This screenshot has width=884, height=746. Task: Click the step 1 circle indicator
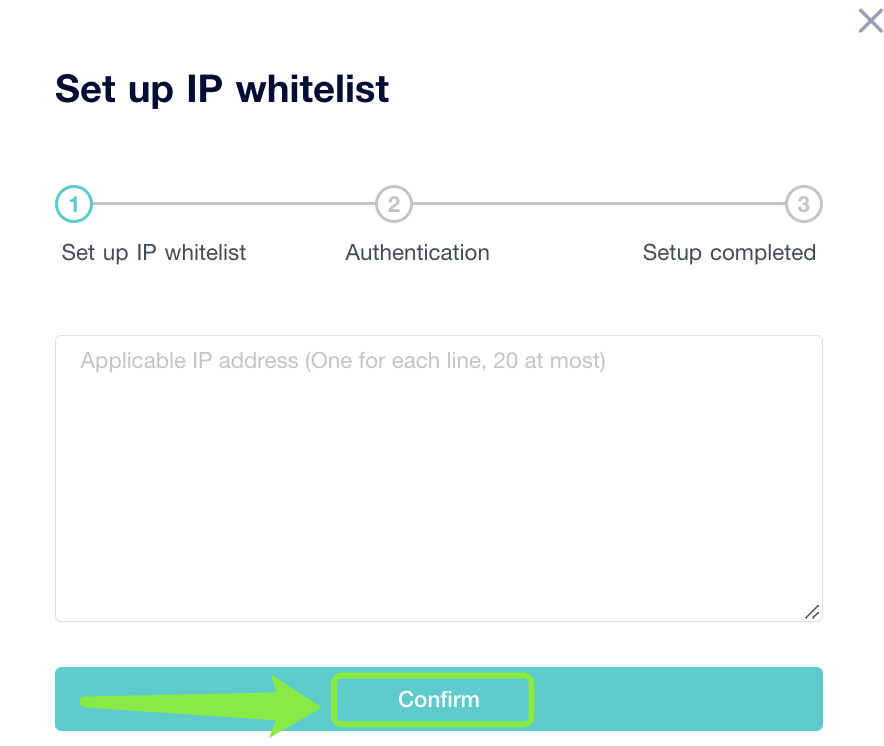(x=74, y=205)
